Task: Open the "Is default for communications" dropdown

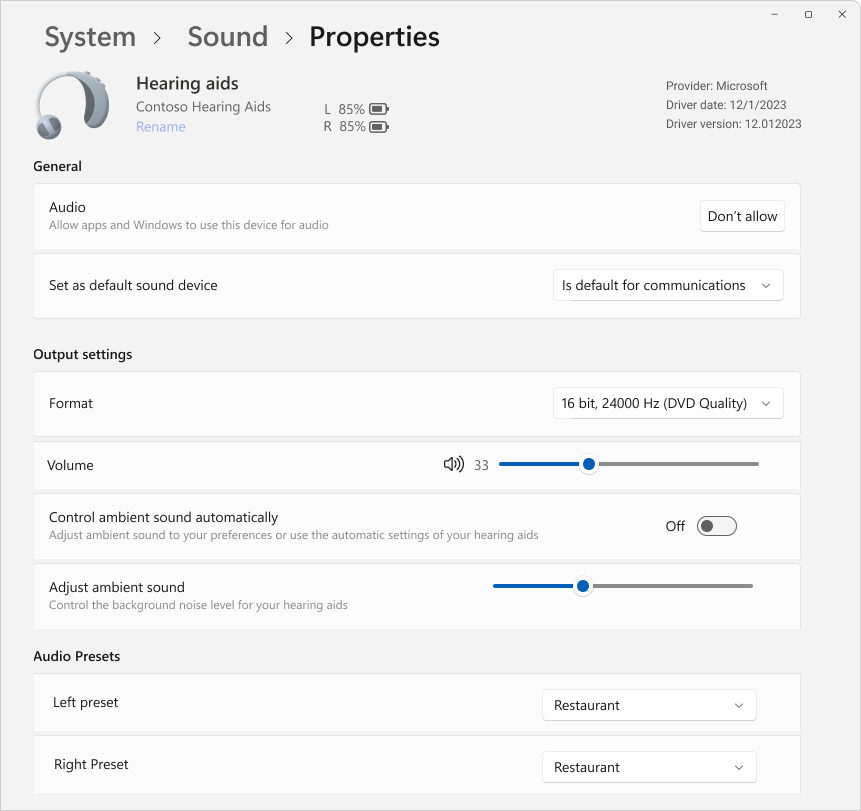Action: tap(668, 285)
